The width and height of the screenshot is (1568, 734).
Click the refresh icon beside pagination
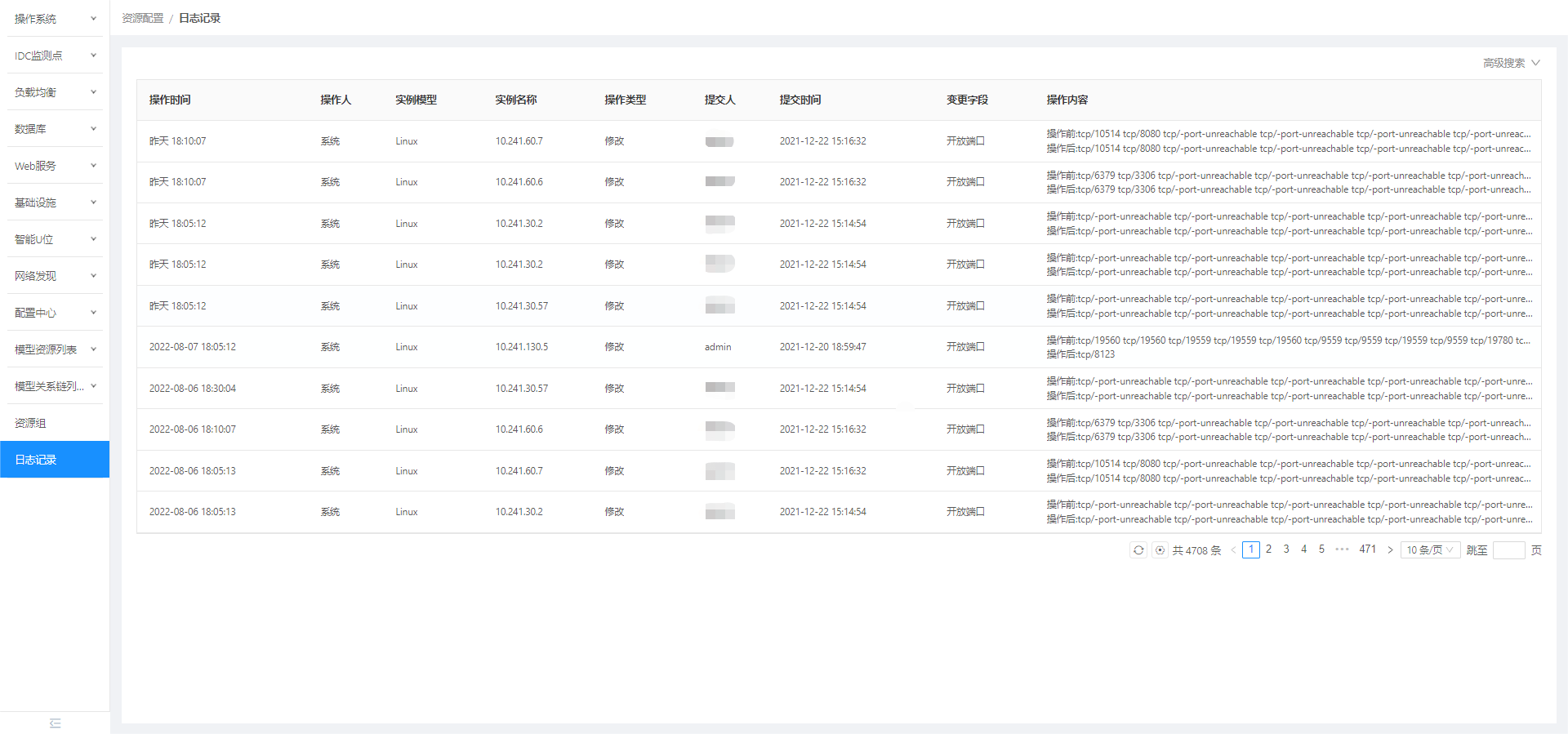pos(1138,550)
